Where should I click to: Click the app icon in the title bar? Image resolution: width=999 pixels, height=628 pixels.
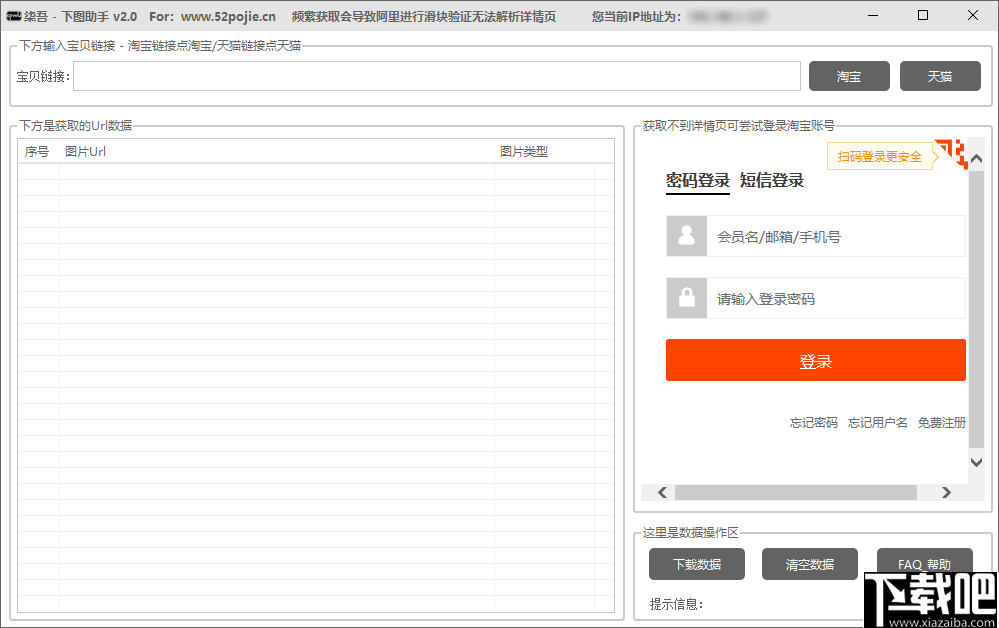(15, 15)
